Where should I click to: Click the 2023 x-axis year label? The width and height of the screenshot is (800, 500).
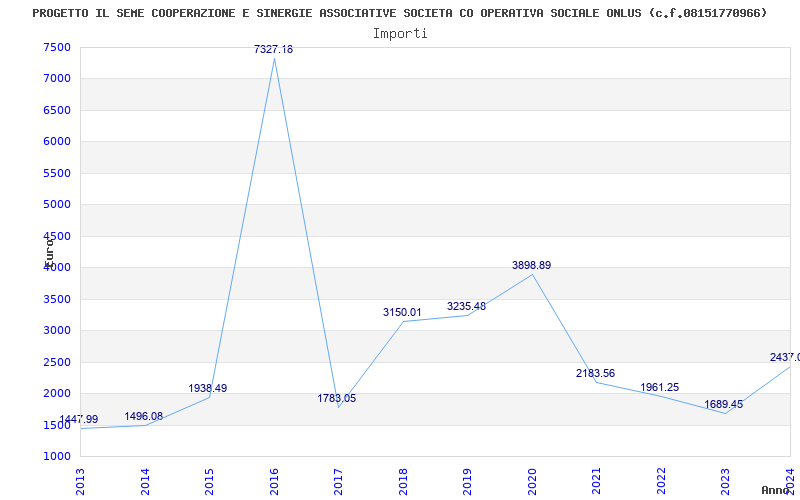pos(726,482)
